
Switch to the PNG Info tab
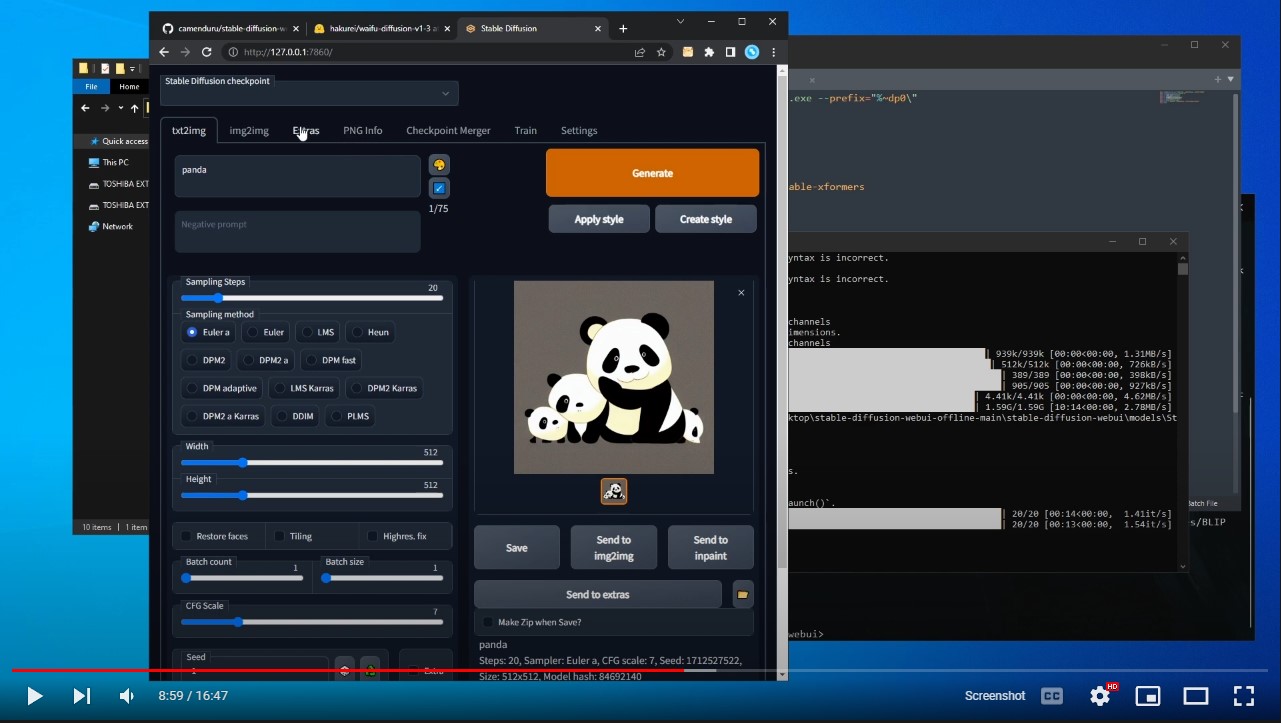pyautogui.click(x=362, y=130)
